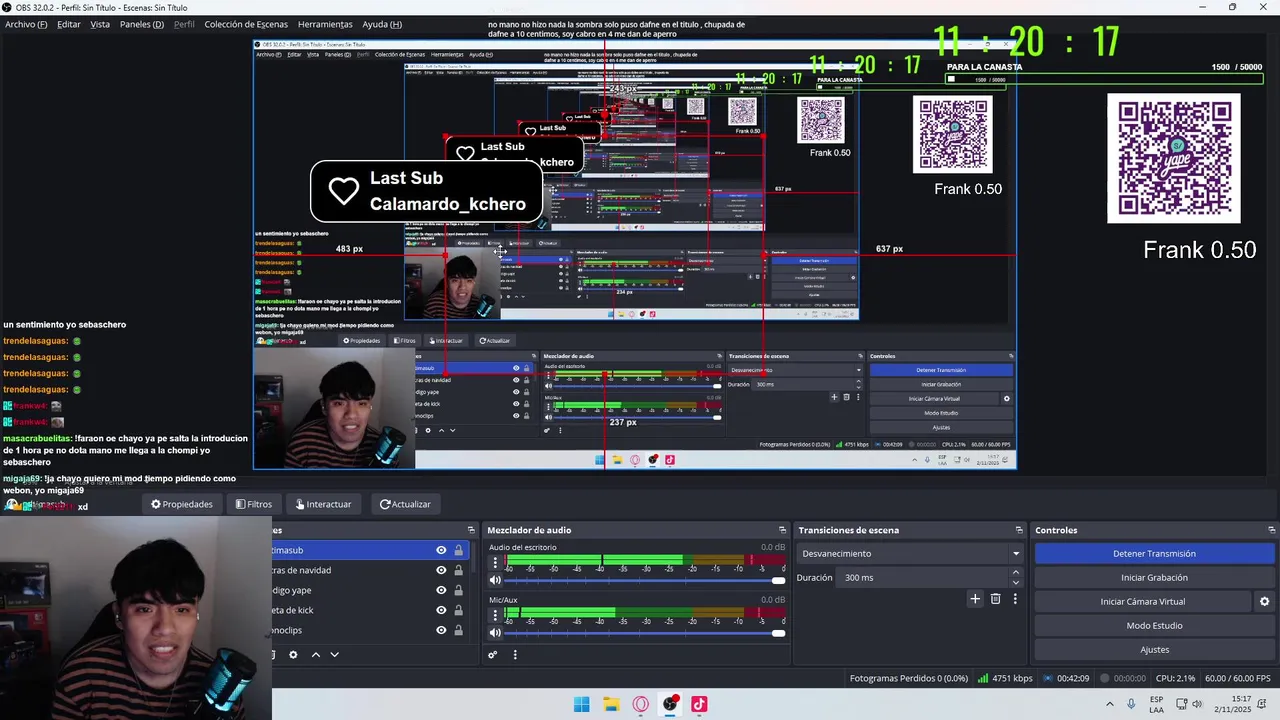Increase Duración with up arrow
This screenshot has height=720, width=1280.
(1016, 573)
